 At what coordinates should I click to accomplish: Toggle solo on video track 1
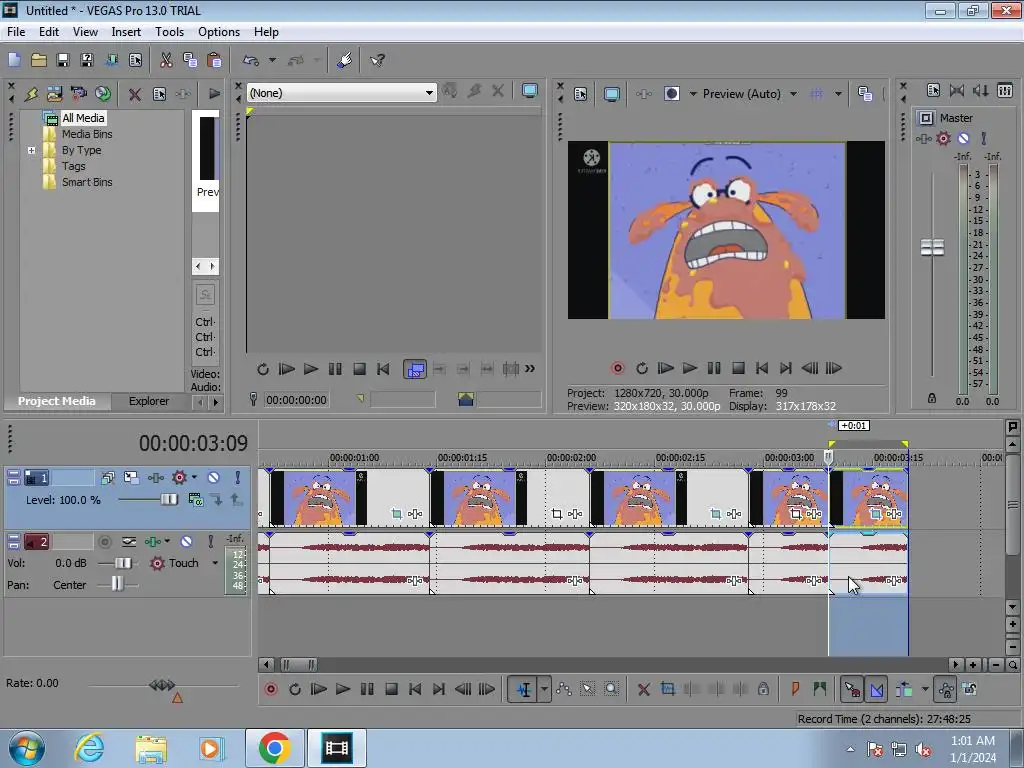tap(238, 478)
